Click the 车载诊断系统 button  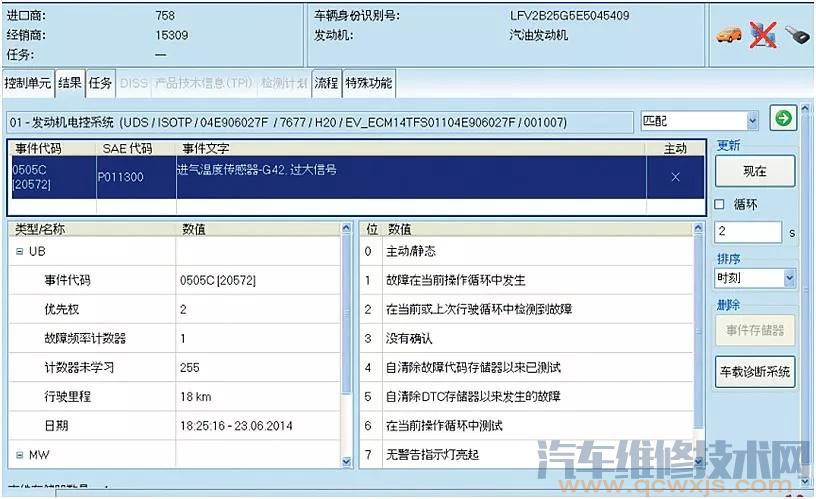pyautogui.click(x=755, y=372)
